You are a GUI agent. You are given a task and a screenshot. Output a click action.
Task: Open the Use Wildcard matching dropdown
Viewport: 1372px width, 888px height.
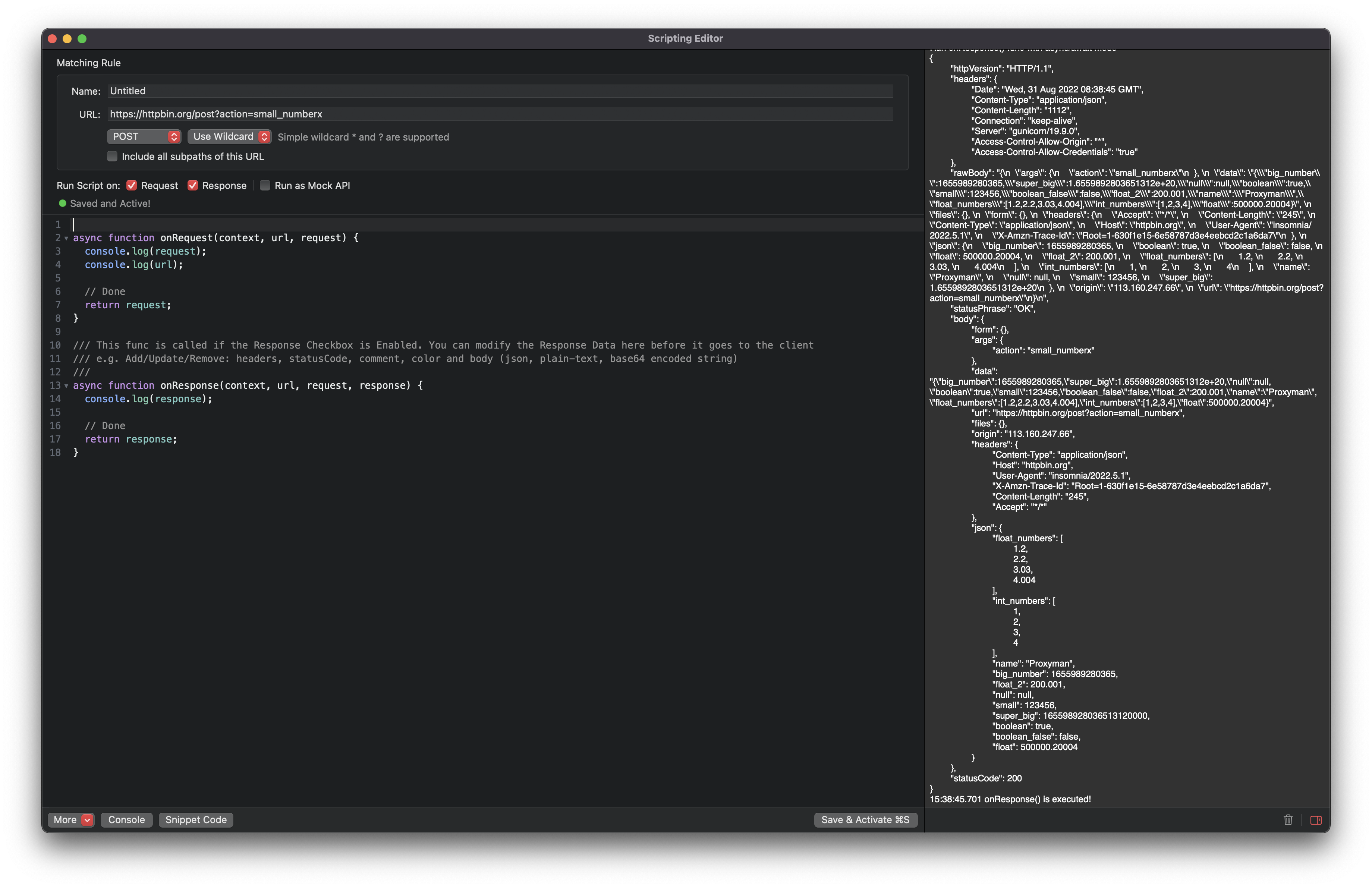click(x=229, y=136)
